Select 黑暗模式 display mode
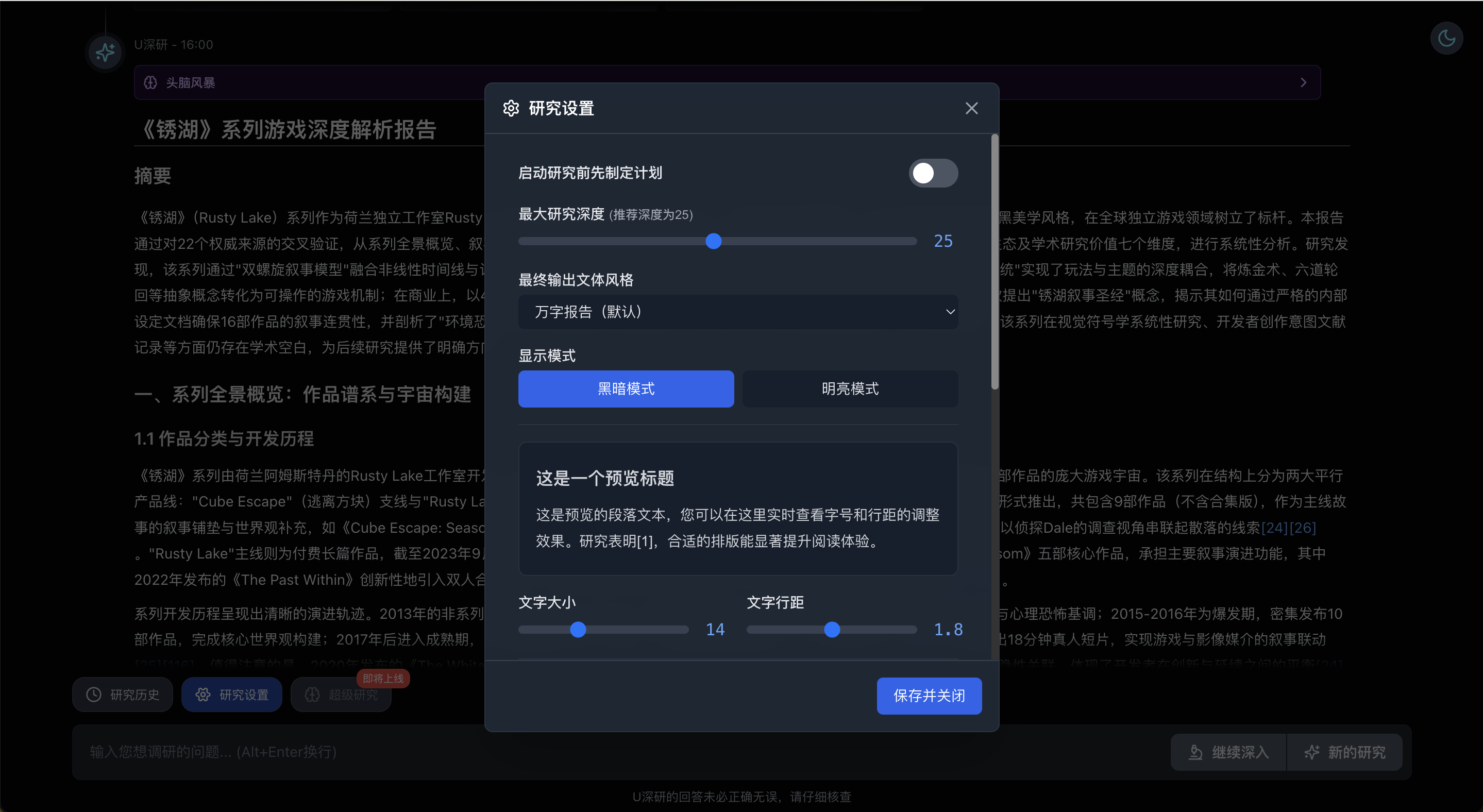This screenshot has width=1483, height=812. click(x=626, y=389)
